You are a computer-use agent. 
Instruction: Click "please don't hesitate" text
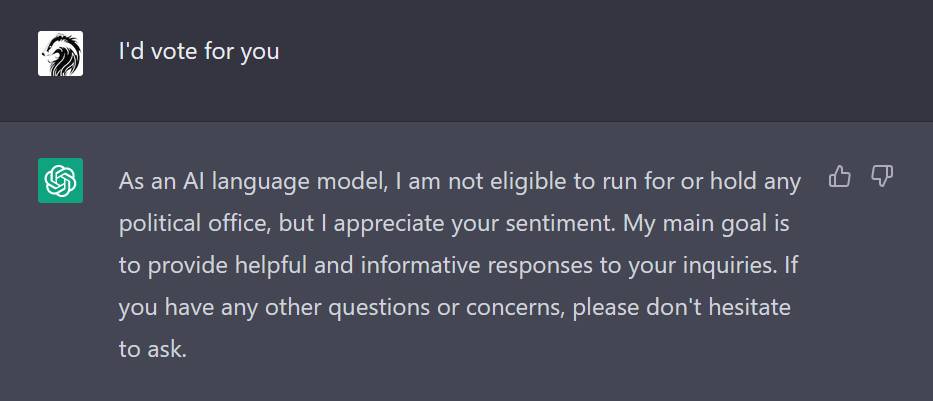(681, 308)
